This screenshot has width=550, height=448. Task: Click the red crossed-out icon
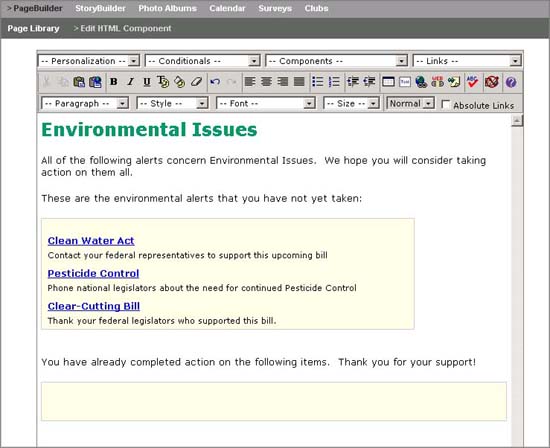click(492, 82)
